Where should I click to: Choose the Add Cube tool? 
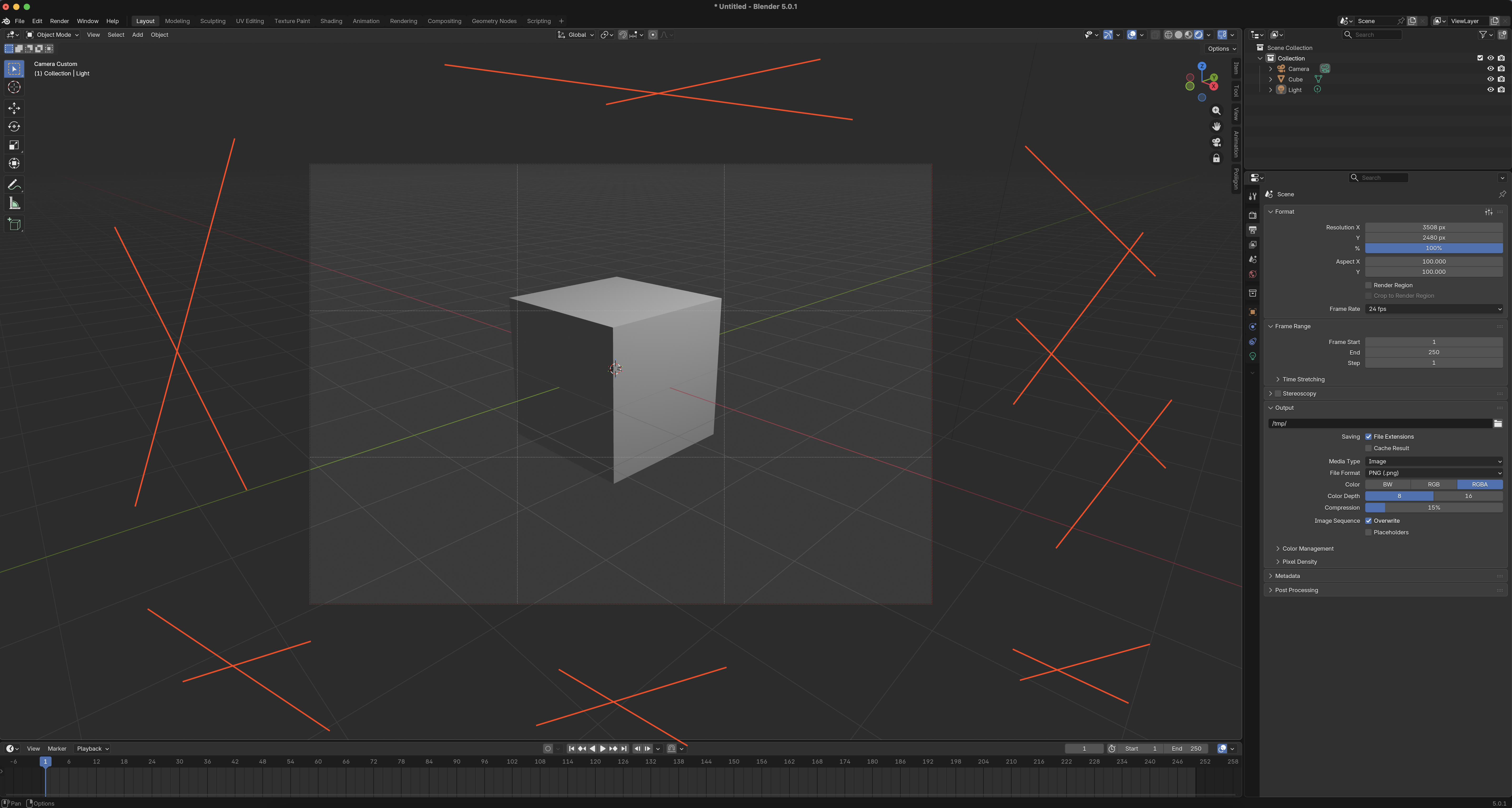pyautogui.click(x=14, y=224)
